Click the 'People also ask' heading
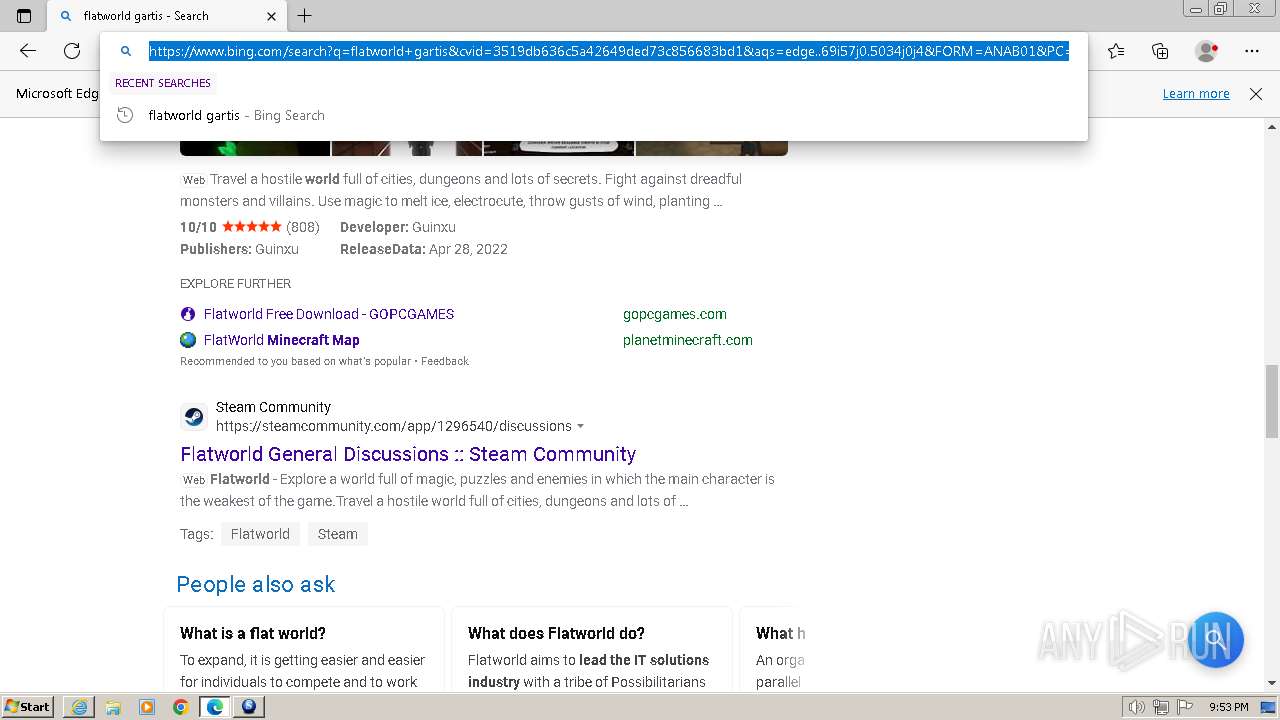 tap(256, 584)
